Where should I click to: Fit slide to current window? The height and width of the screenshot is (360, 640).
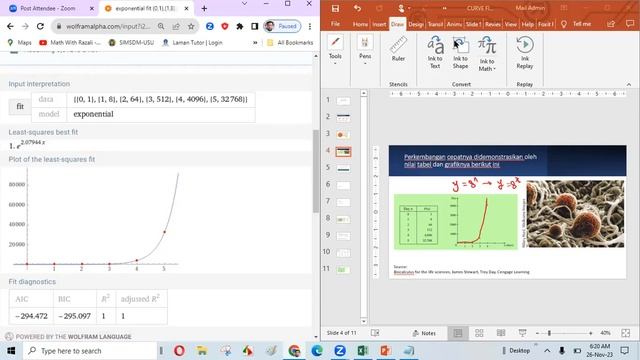coord(625,333)
